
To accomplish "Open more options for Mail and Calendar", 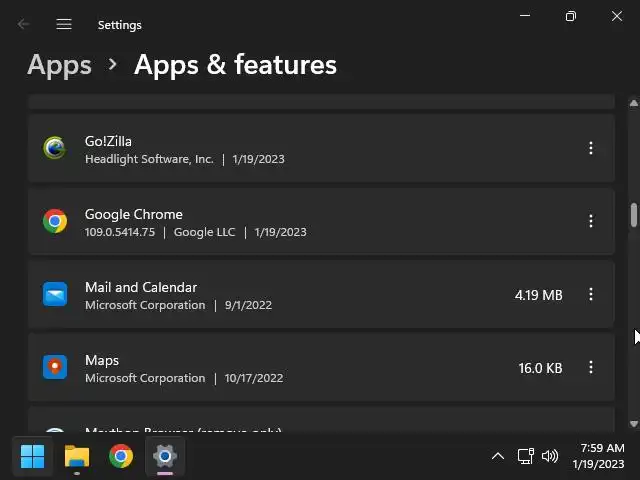I will click(591, 294).
